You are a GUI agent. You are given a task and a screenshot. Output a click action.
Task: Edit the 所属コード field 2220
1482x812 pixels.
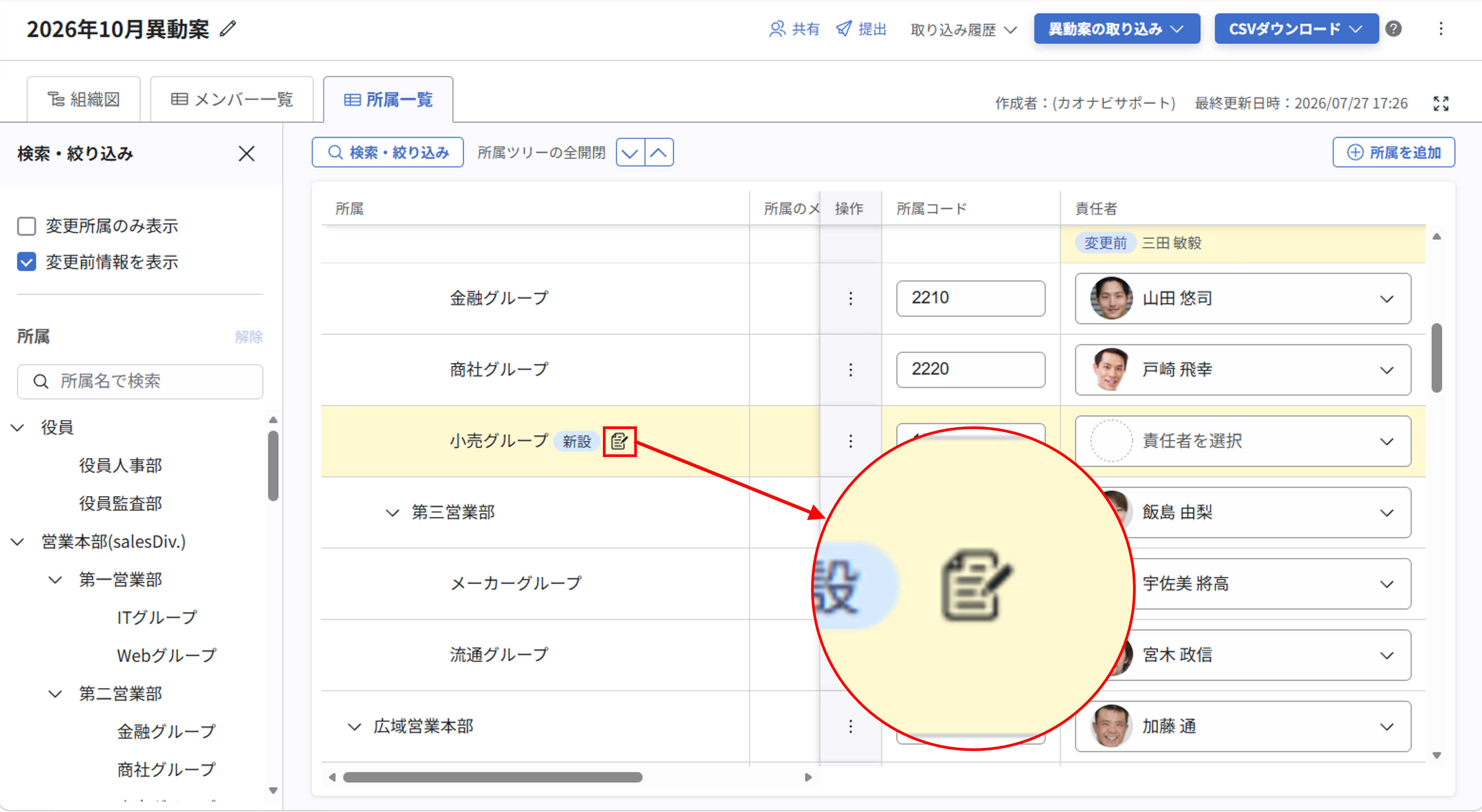[x=971, y=370]
